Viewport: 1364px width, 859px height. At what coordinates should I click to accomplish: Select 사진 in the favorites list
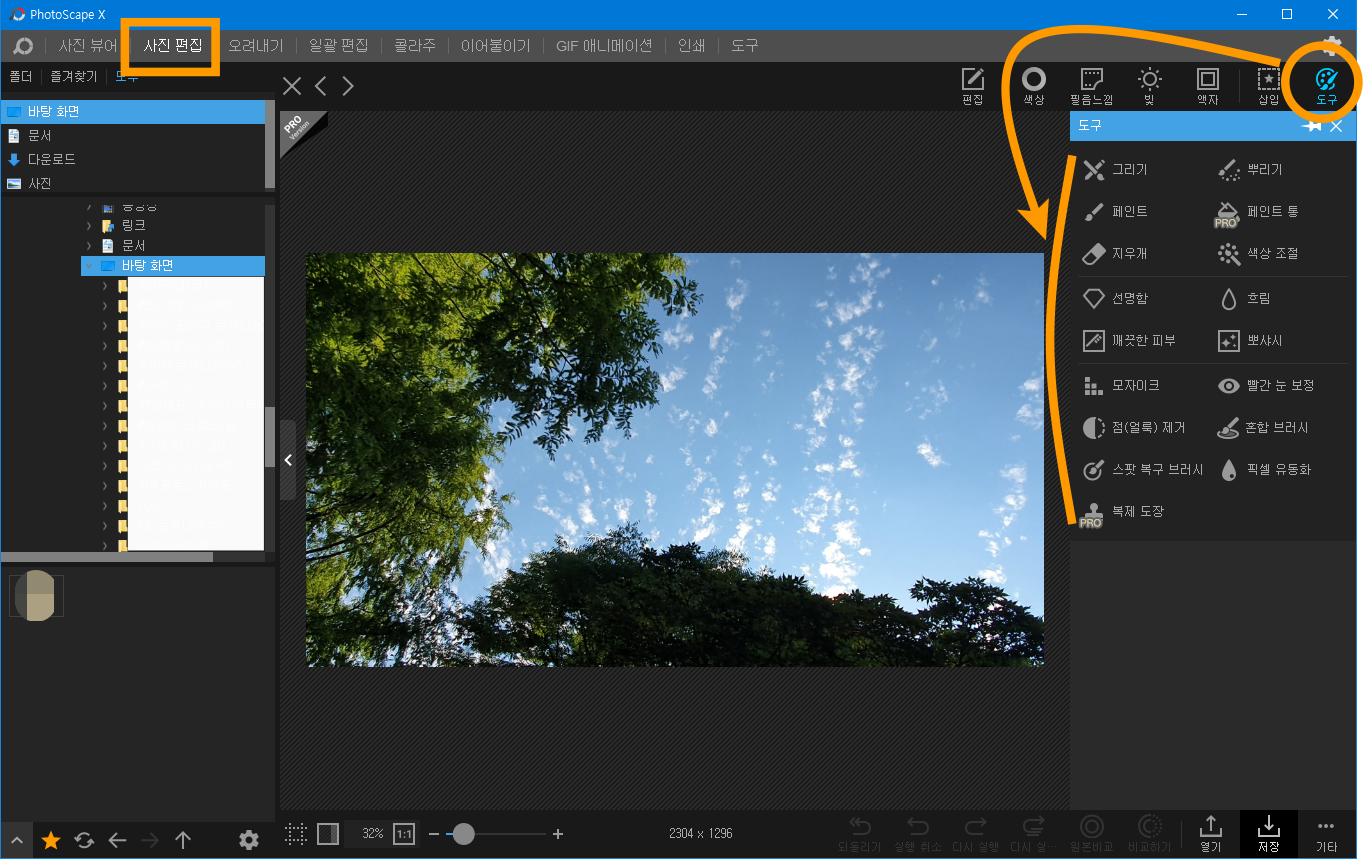coord(132,184)
